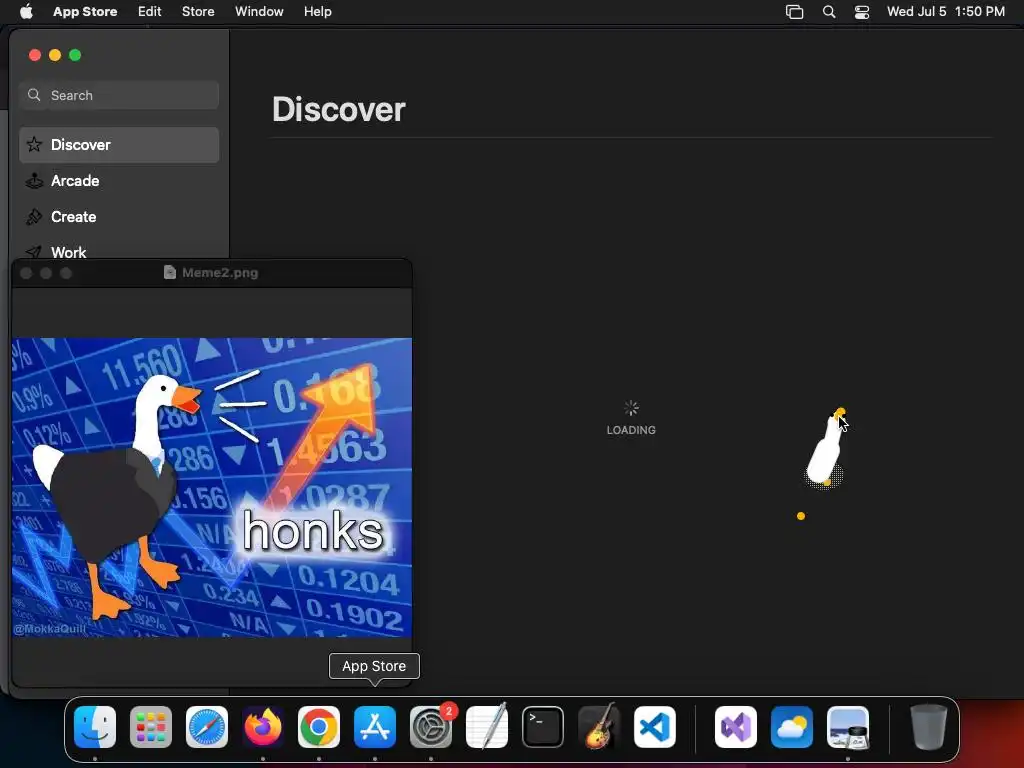
Task: Click the Discover page heading
Action: click(x=338, y=109)
